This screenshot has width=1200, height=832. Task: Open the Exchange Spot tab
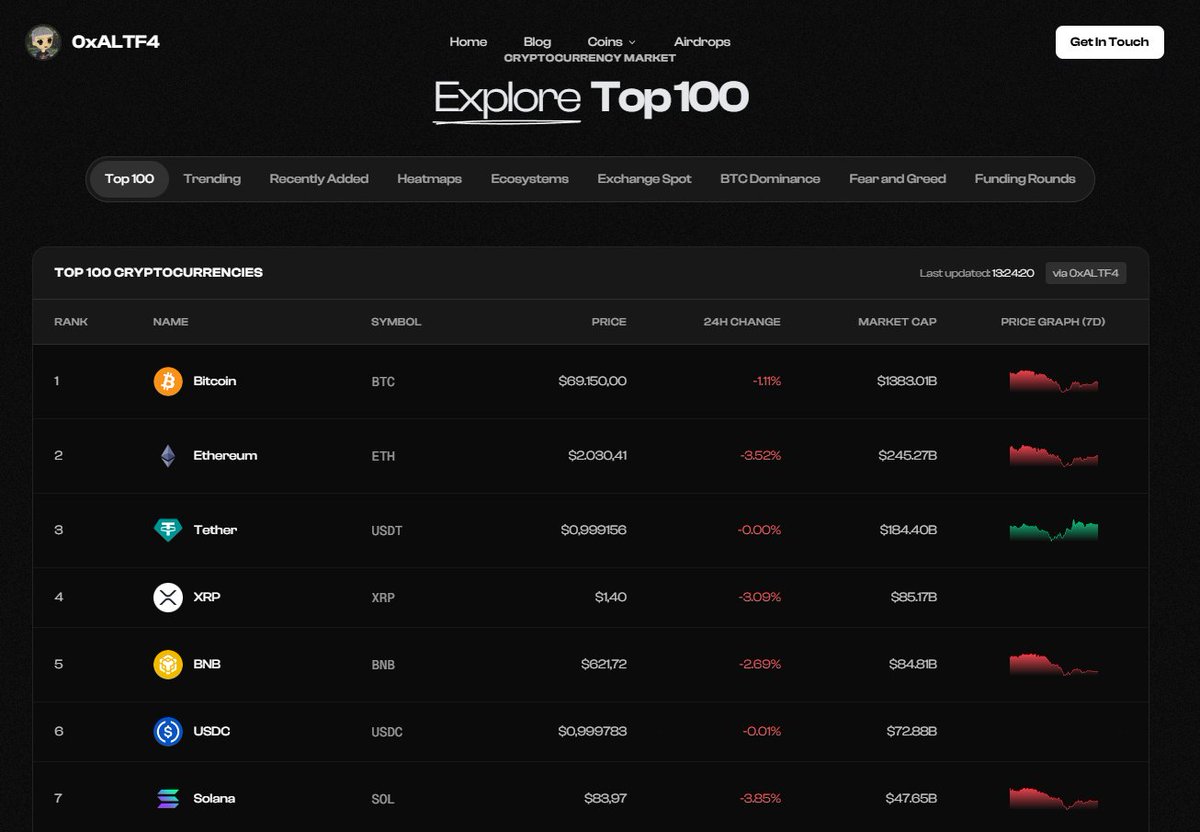(x=644, y=179)
